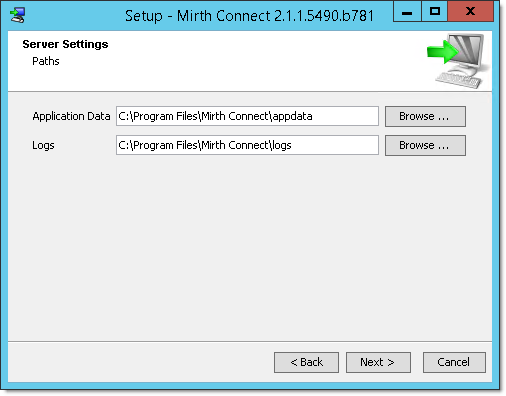Click the Application Data label
Screen dimensions: 506x396
coord(71,116)
